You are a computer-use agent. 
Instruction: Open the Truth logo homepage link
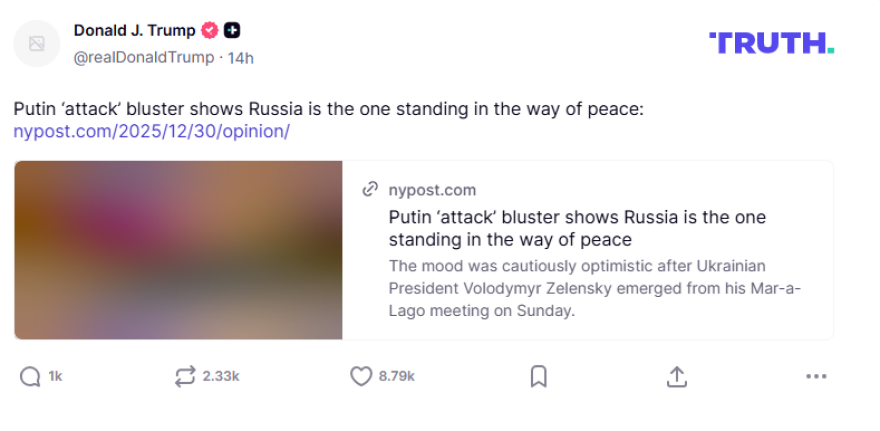point(771,43)
